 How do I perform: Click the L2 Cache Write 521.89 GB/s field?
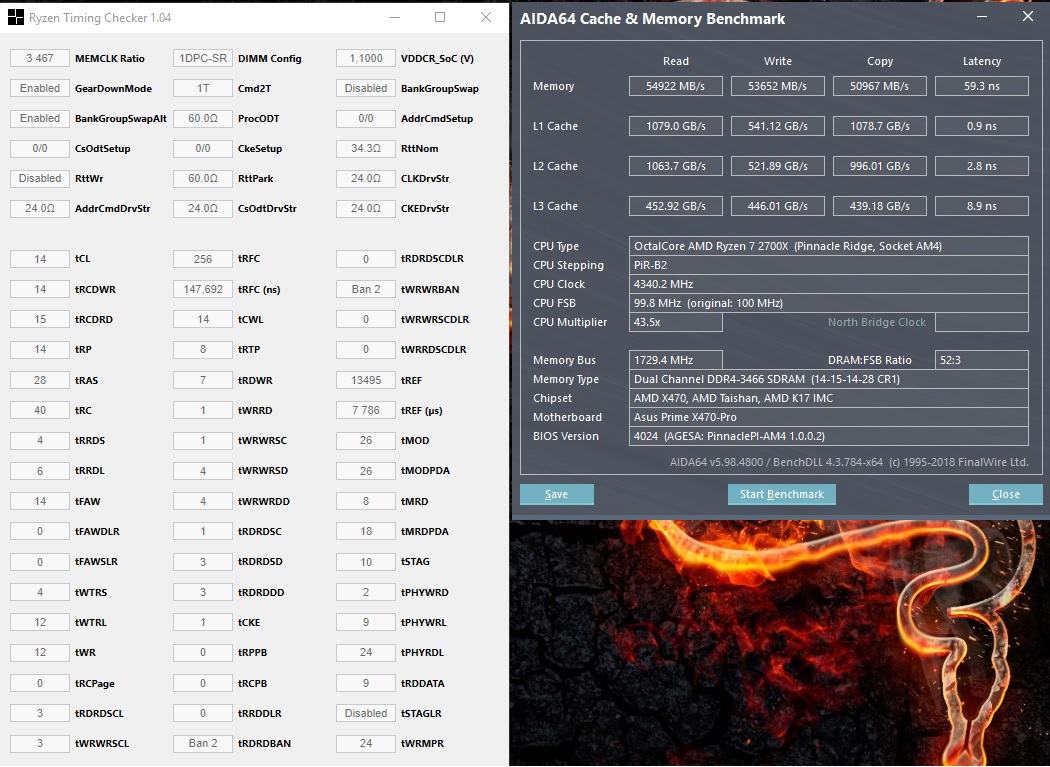(777, 166)
